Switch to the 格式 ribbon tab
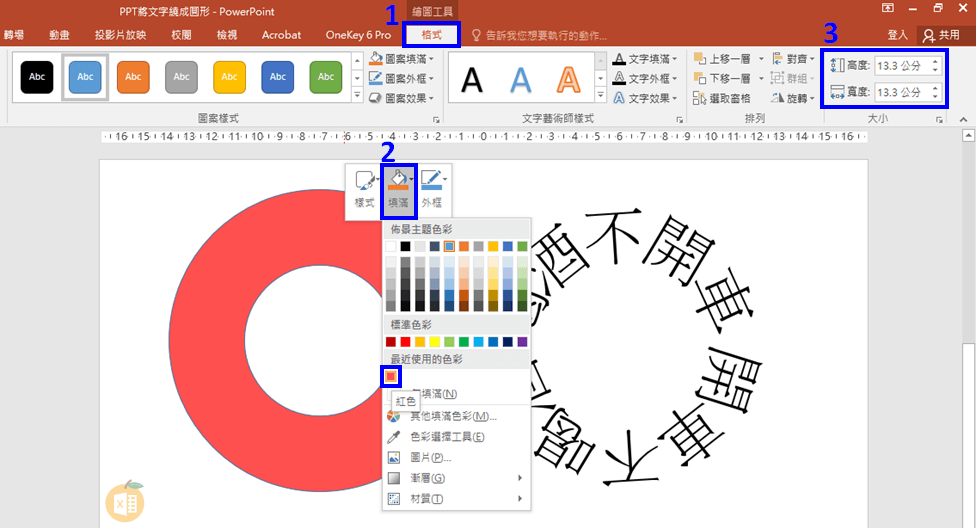The width and height of the screenshot is (976, 528). click(431, 35)
